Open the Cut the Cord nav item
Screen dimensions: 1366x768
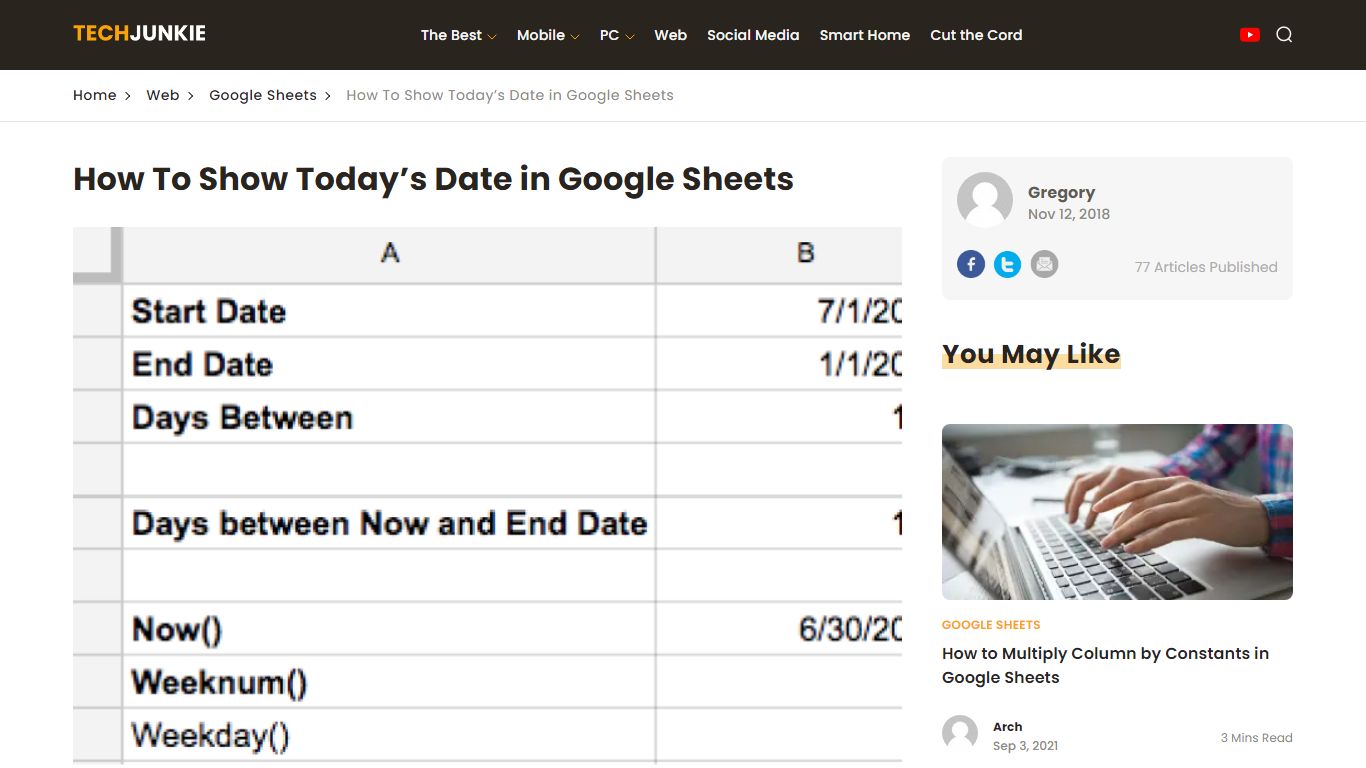coord(976,35)
